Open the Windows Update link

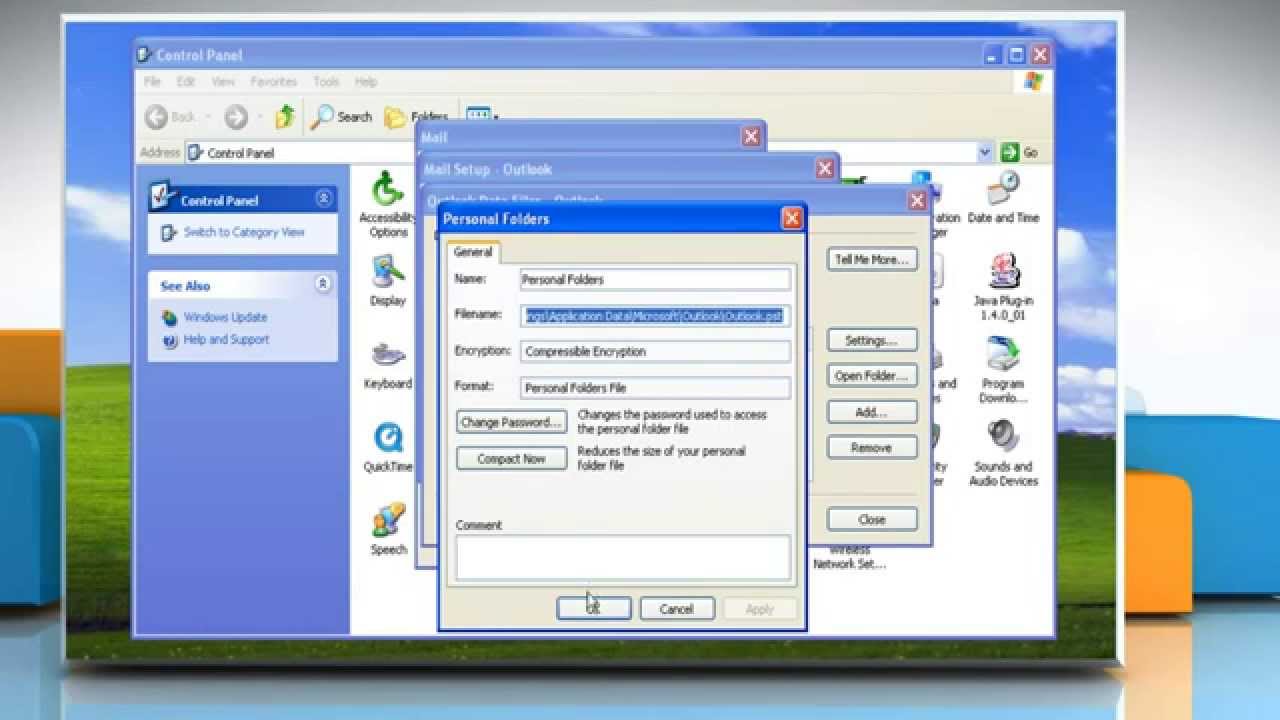pyautogui.click(x=225, y=317)
